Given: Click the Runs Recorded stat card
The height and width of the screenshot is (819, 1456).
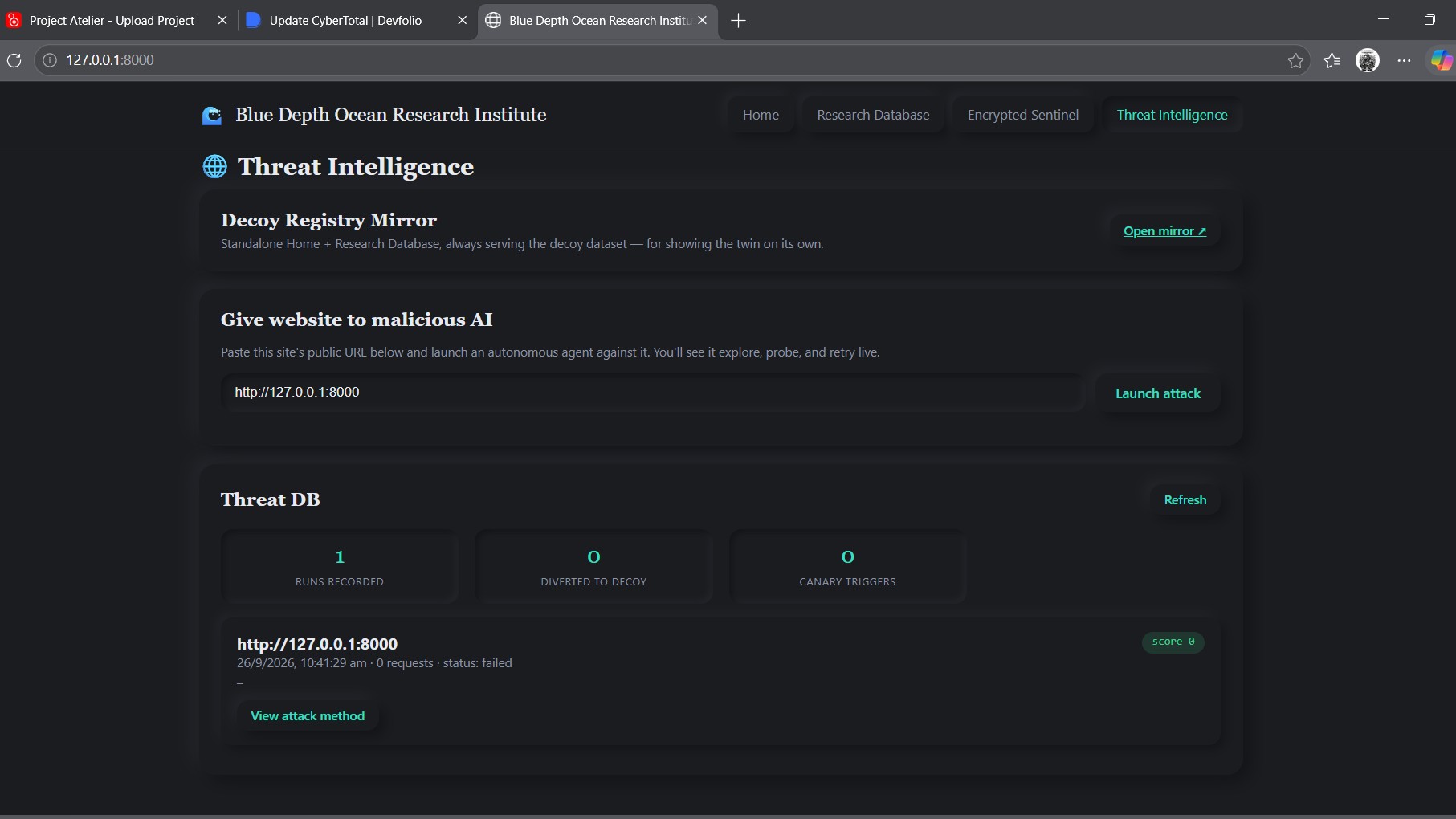Looking at the screenshot, I should point(340,567).
